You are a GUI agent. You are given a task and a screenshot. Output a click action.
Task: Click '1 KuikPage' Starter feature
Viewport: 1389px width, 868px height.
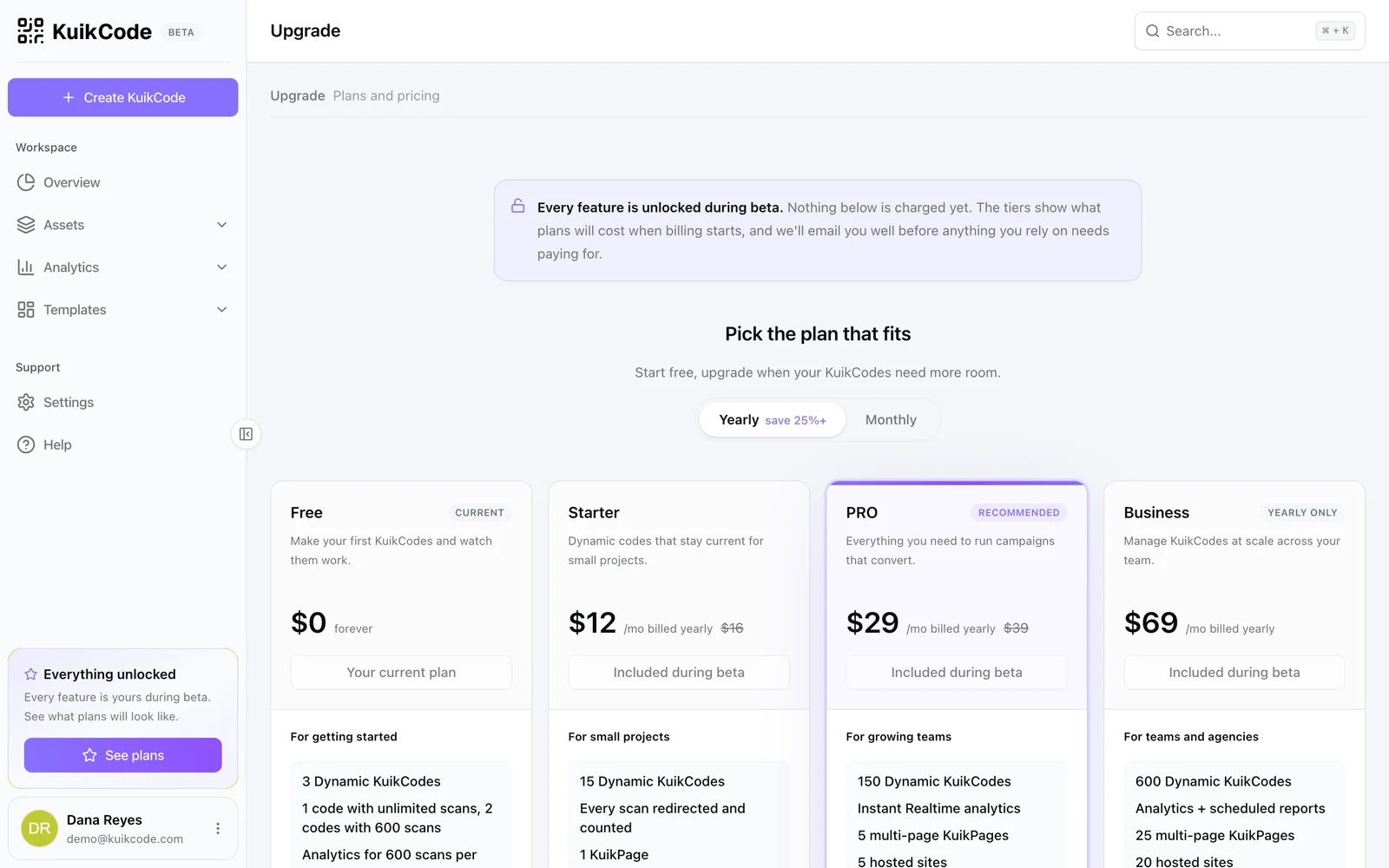pyautogui.click(x=614, y=855)
